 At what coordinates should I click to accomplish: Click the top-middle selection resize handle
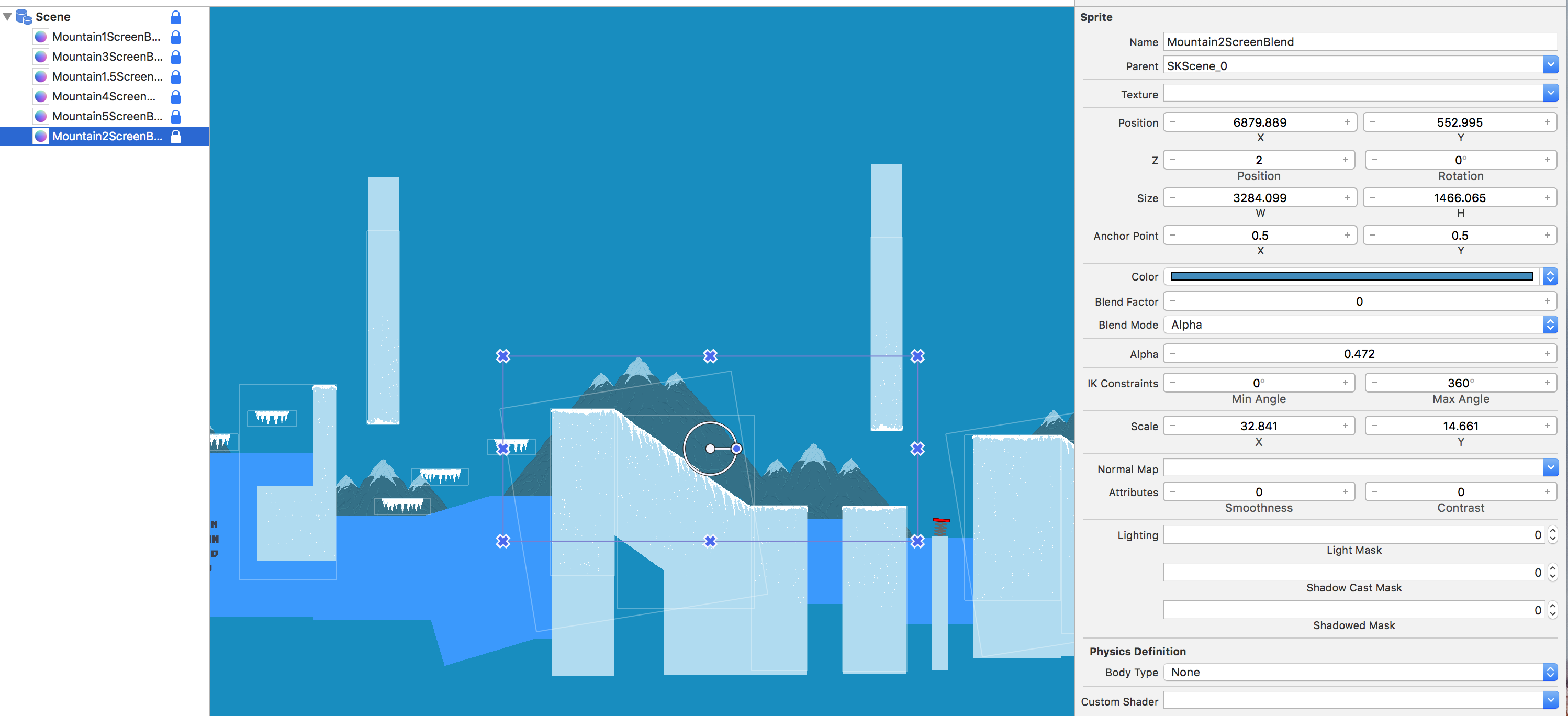coord(710,356)
